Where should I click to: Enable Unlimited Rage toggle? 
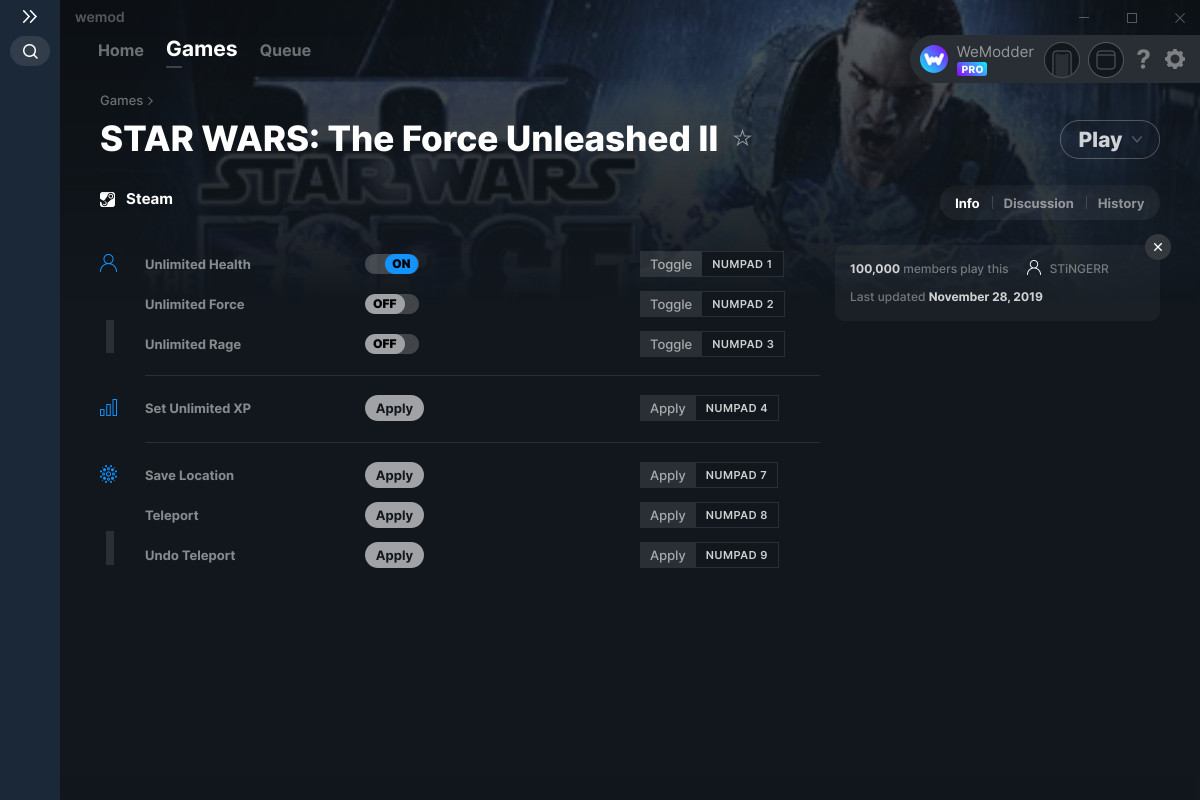[x=392, y=344]
